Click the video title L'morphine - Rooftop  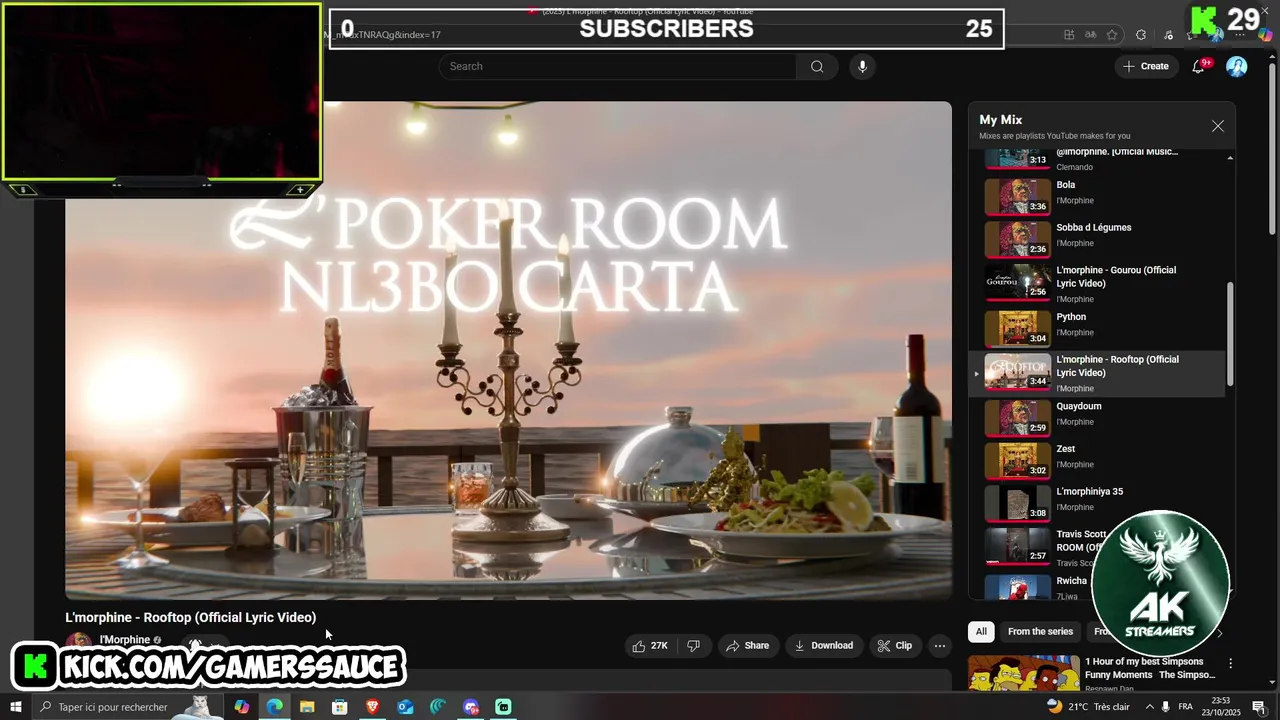click(191, 617)
